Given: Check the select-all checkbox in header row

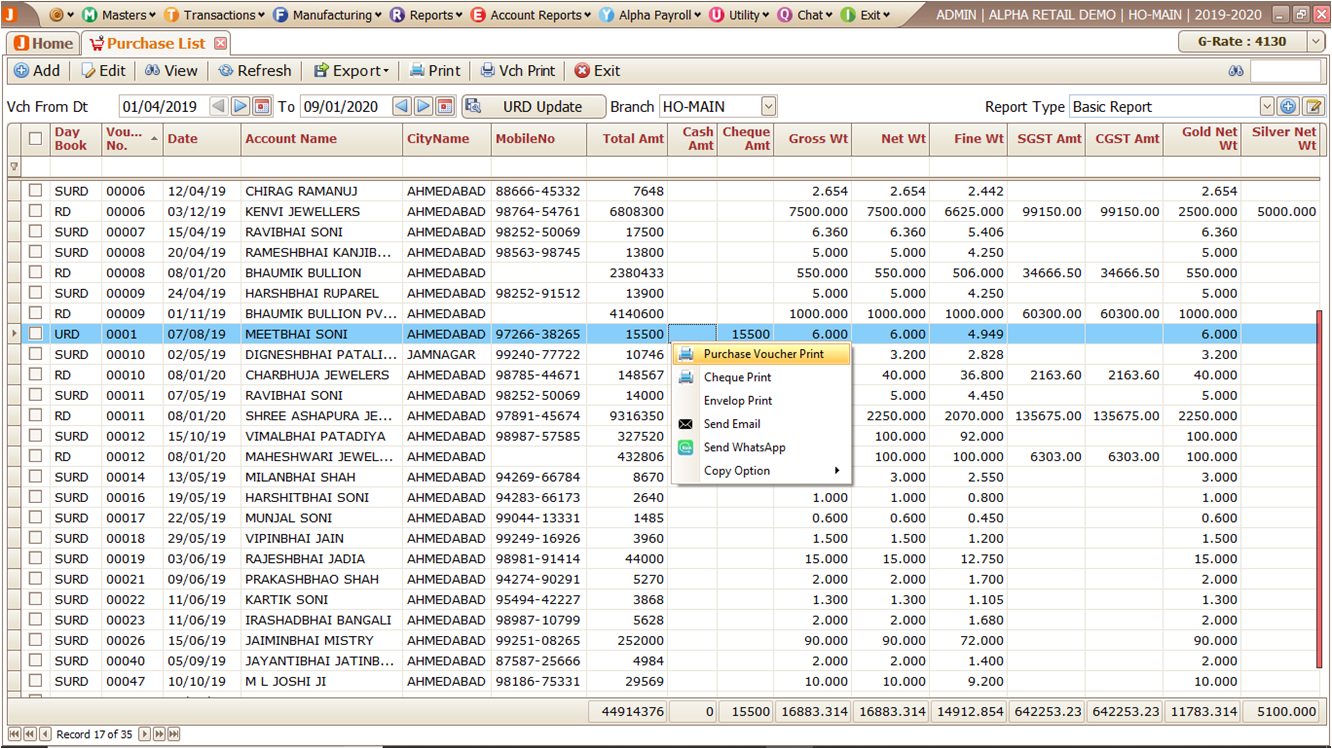Looking at the screenshot, I should [x=36, y=139].
